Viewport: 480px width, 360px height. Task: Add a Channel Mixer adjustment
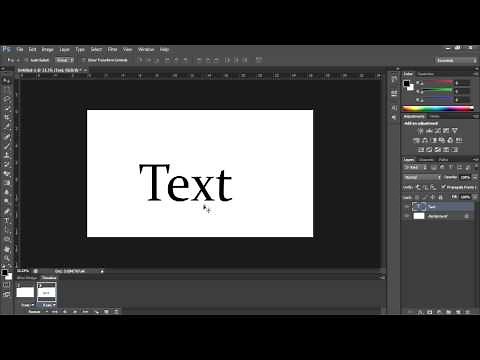pyautogui.click(x=450, y=140)
